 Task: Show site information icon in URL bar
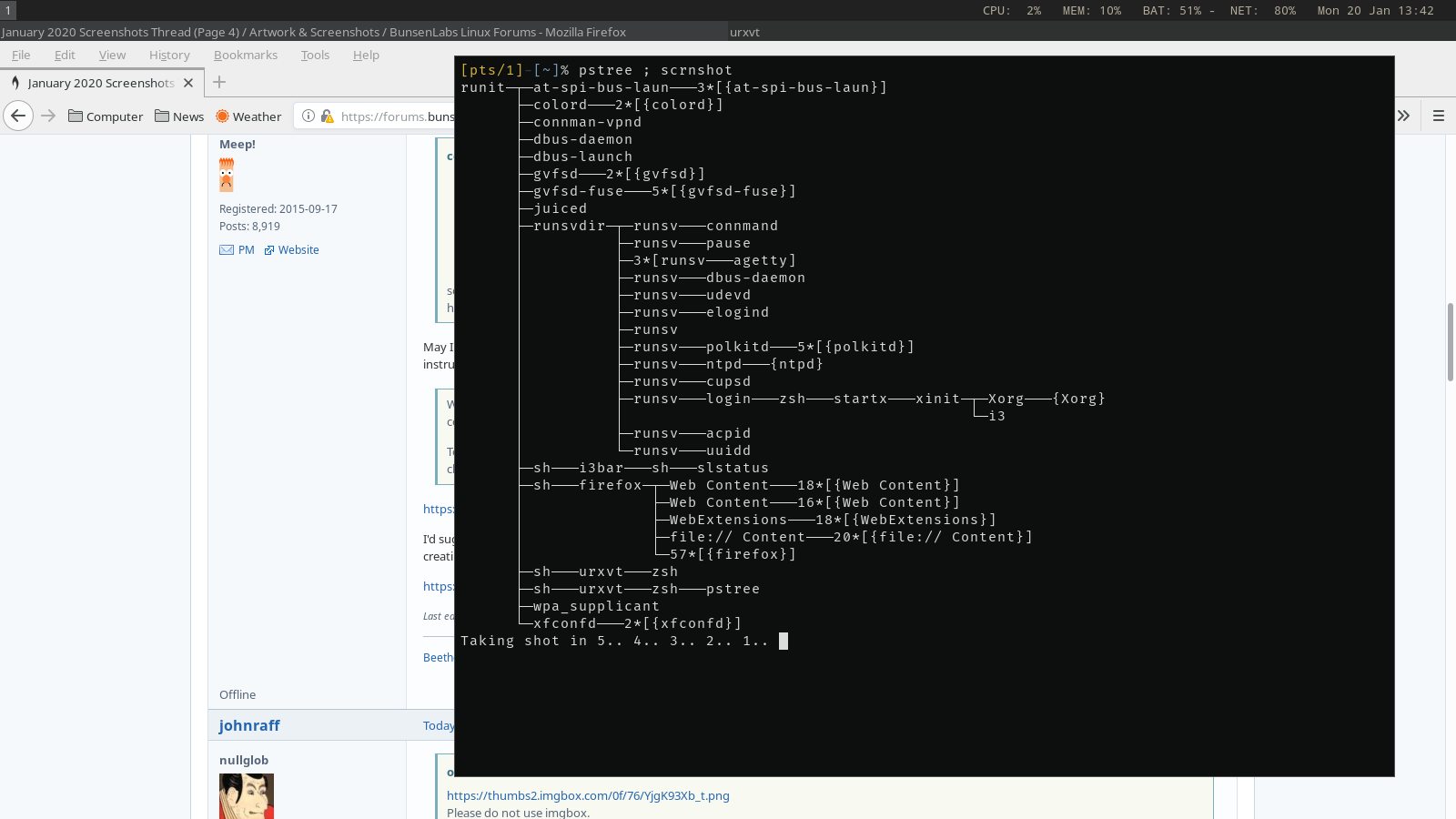[x=308, y=116]
